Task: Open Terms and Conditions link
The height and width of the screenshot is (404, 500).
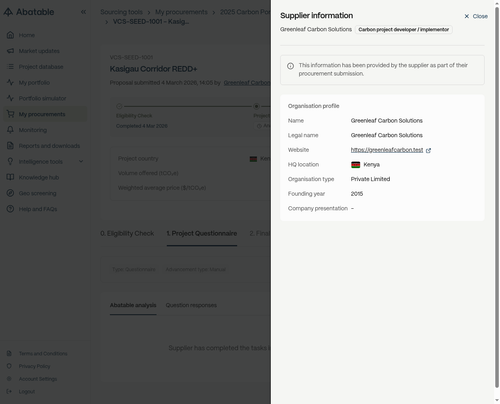Action: [x=43, y=354]
